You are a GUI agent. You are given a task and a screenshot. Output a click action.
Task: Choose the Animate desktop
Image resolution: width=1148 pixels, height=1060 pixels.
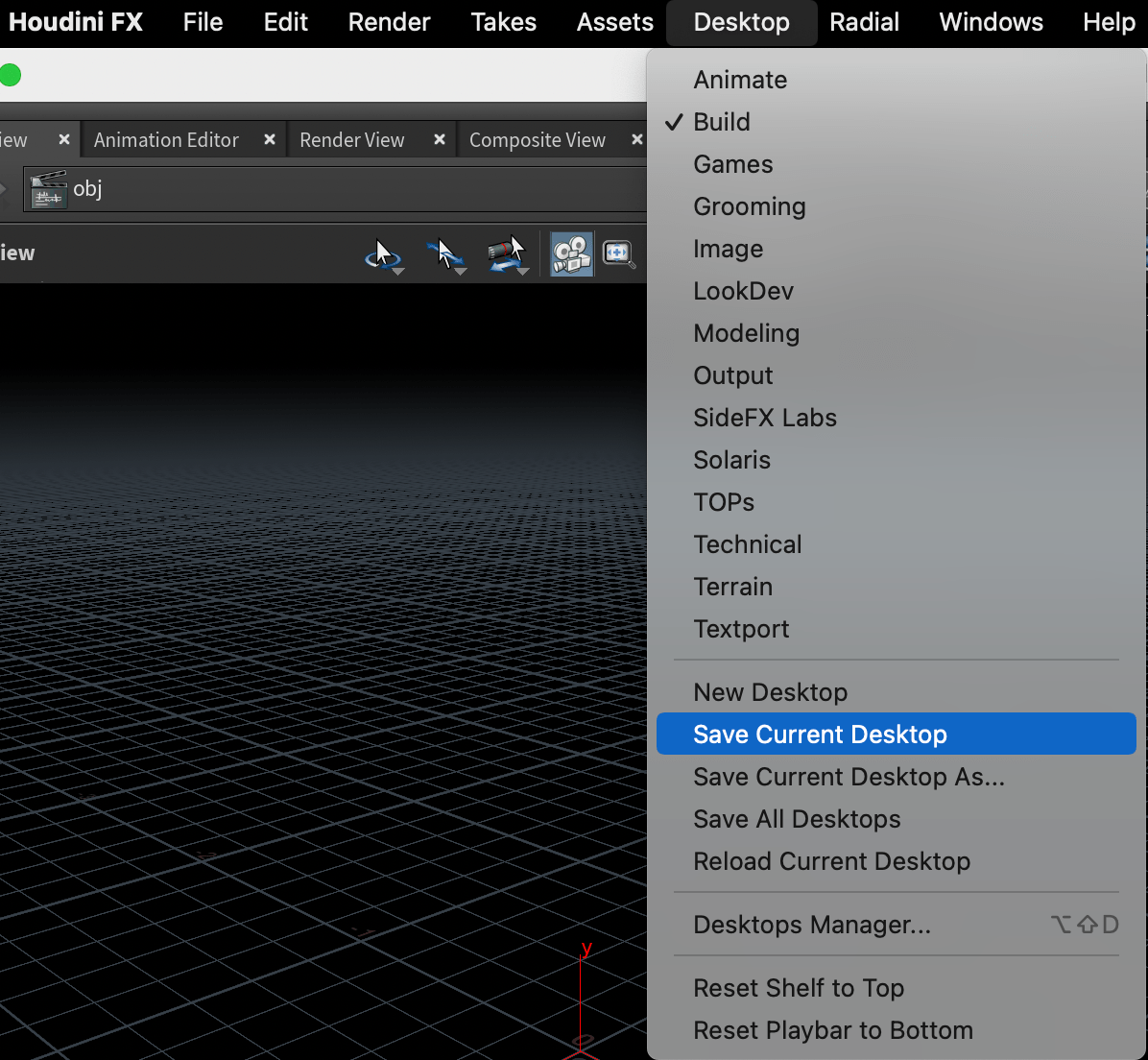click(x=897, y=80)
